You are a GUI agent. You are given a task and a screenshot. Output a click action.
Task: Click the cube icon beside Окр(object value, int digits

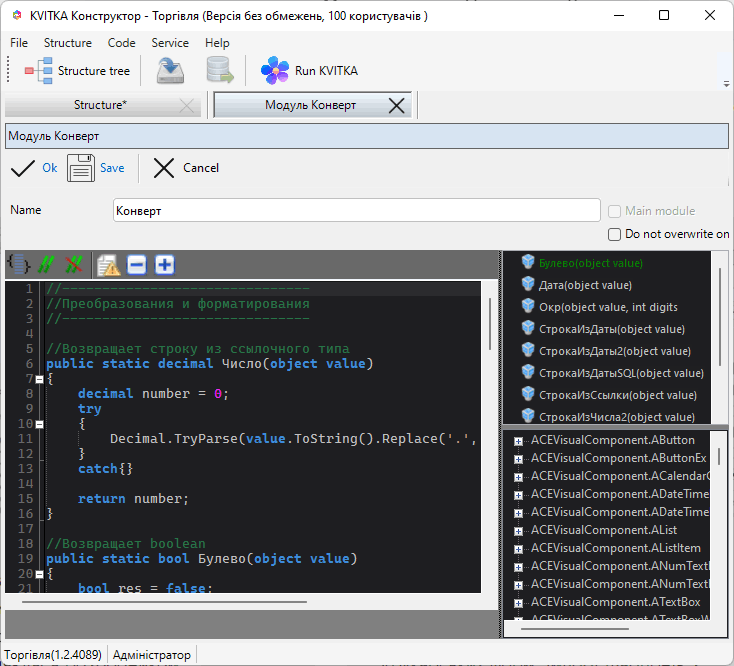coord(528,306)
